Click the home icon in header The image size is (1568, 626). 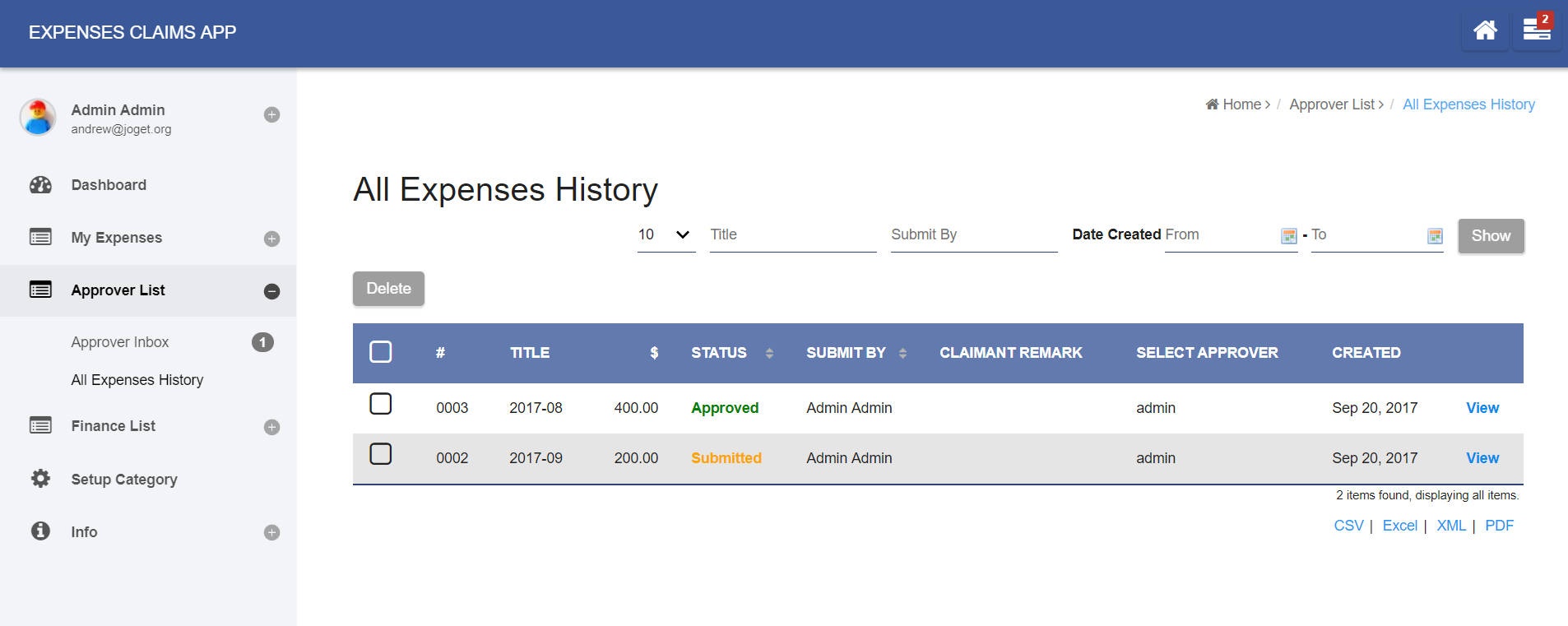[x=1485, y=31]
